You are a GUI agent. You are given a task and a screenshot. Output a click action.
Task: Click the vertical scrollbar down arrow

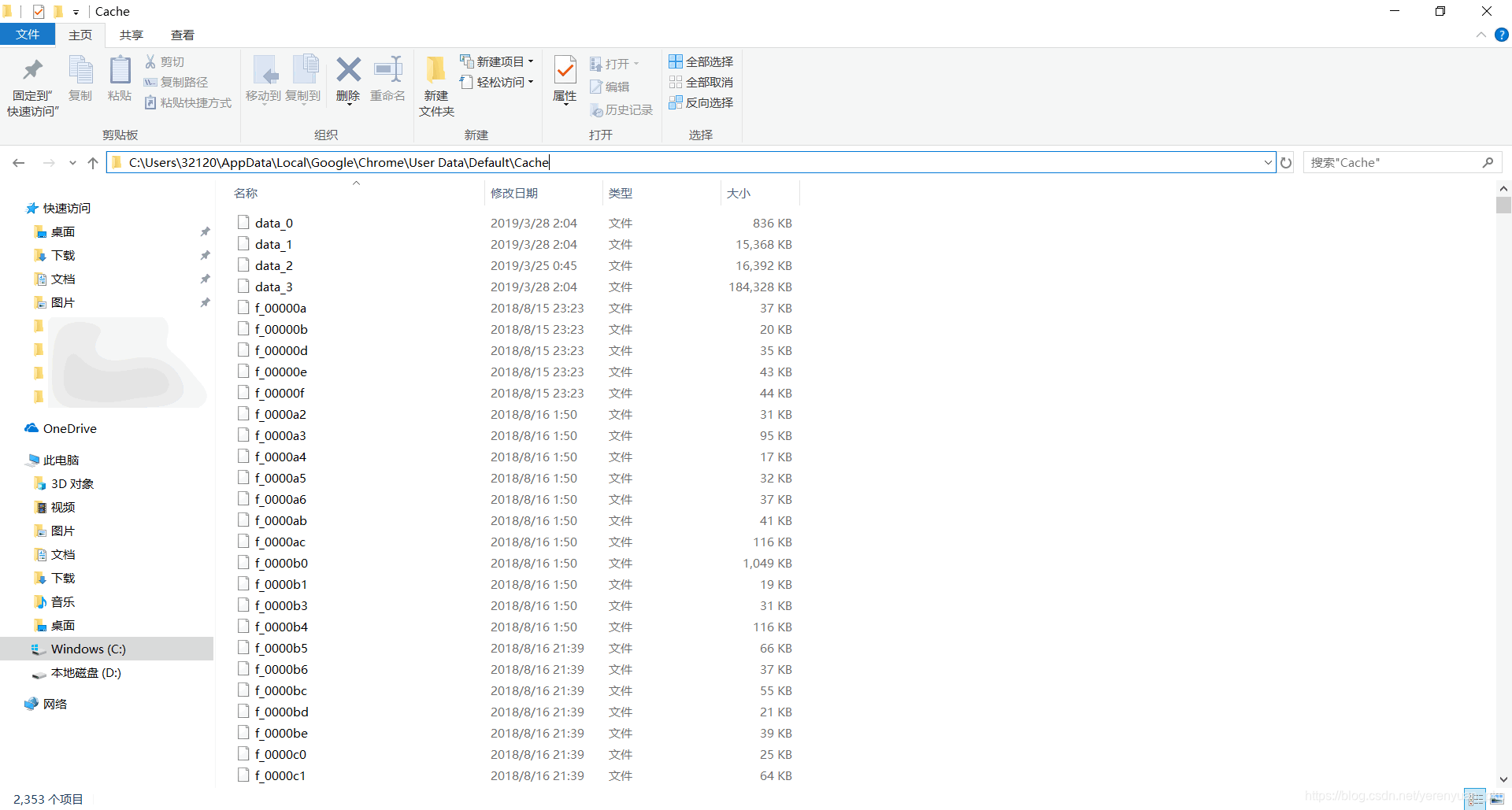point(1503,779)
